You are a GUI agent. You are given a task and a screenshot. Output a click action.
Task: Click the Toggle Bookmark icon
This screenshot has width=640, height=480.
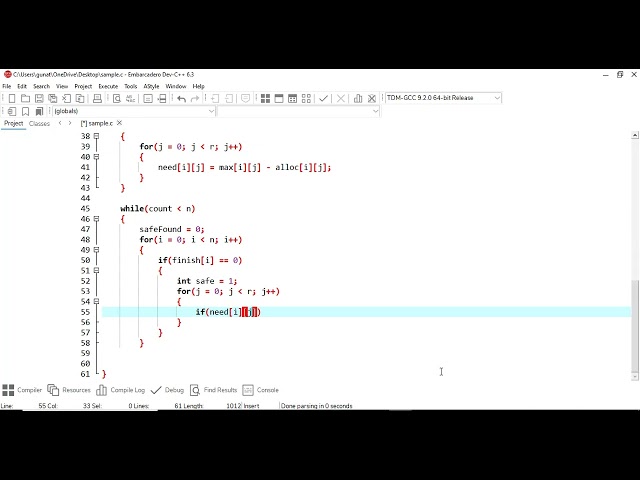(25, 111)
